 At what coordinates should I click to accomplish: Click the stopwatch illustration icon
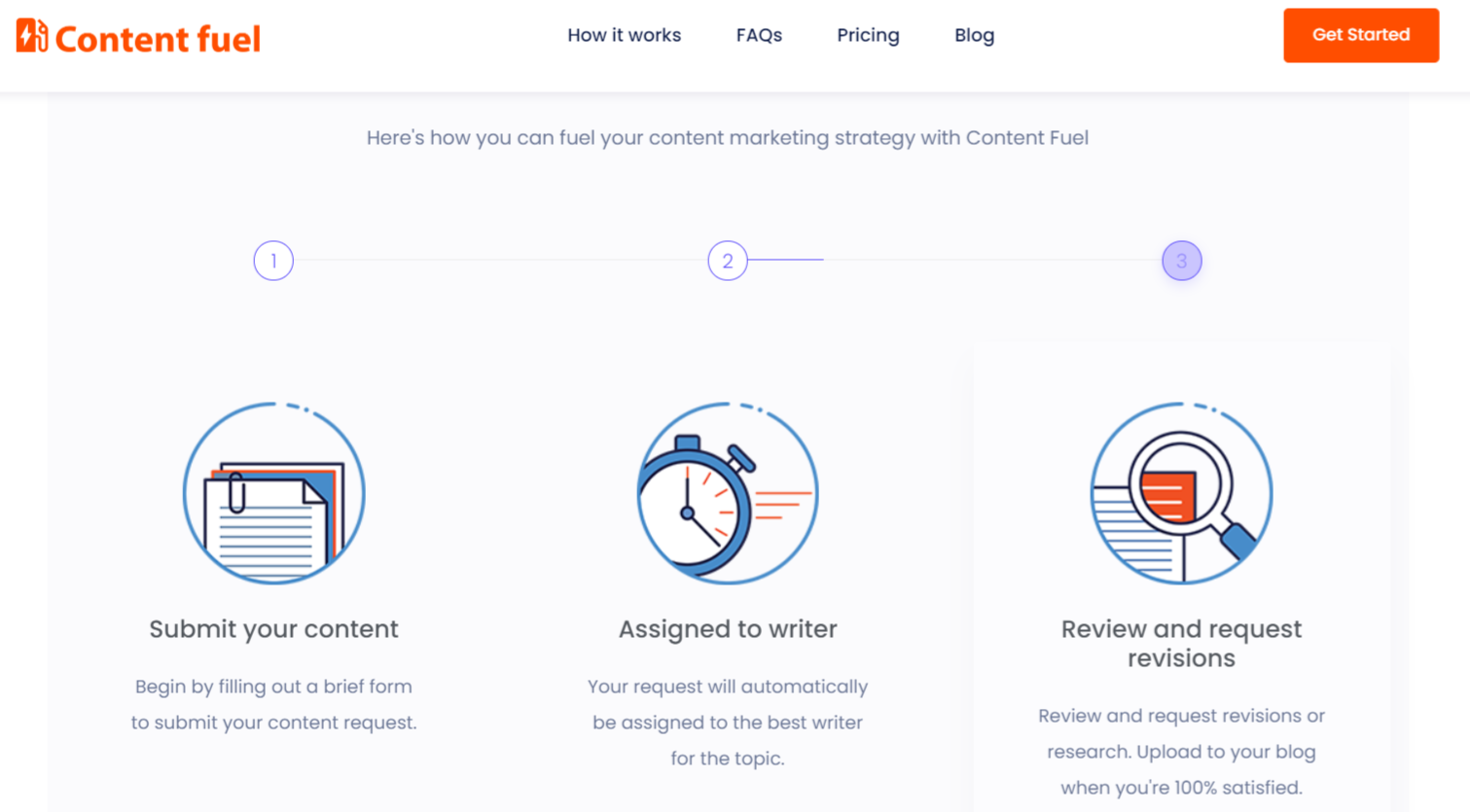[x=728, y=493]
